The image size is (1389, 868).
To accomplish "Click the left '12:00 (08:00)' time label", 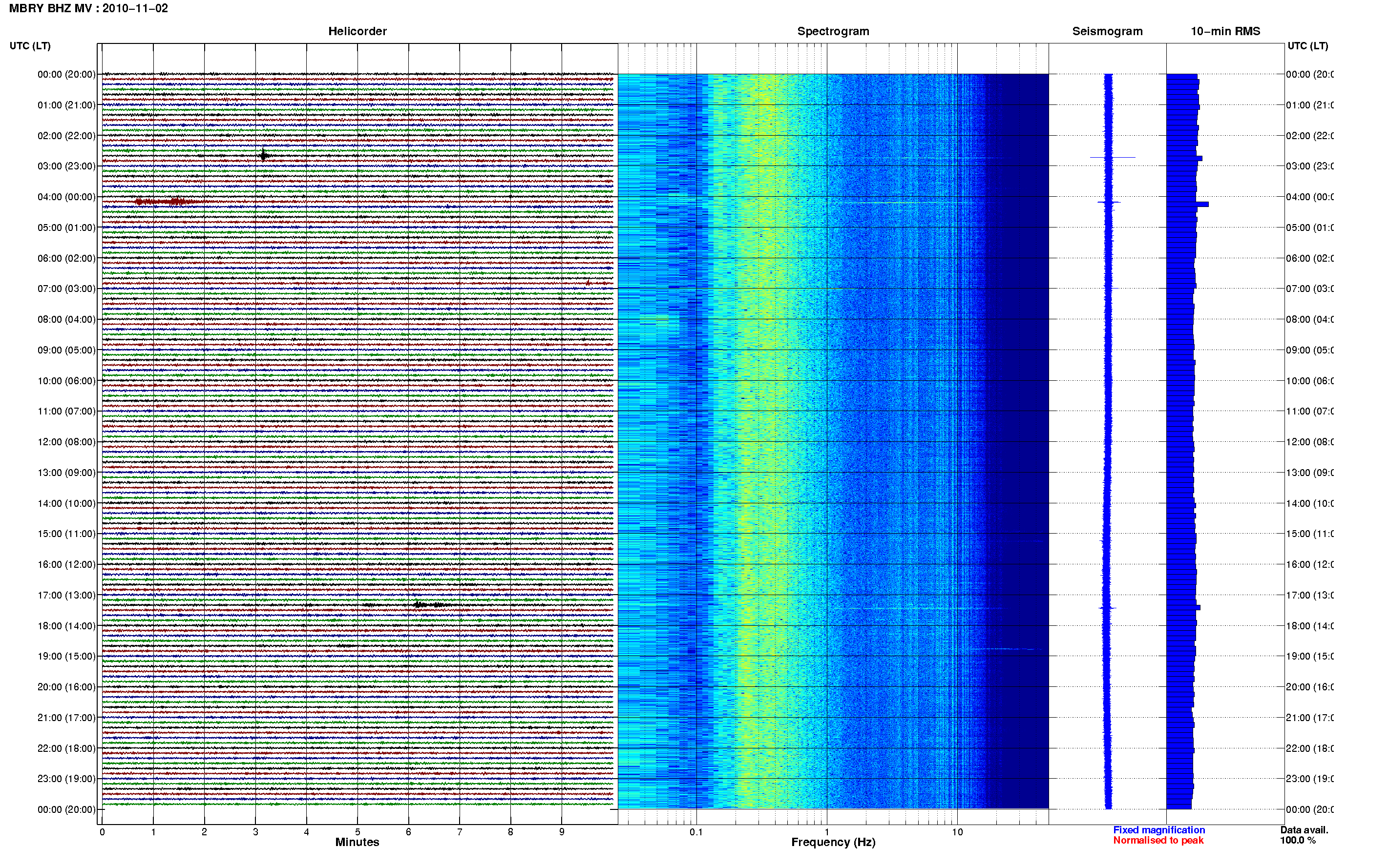I will 66,441.
